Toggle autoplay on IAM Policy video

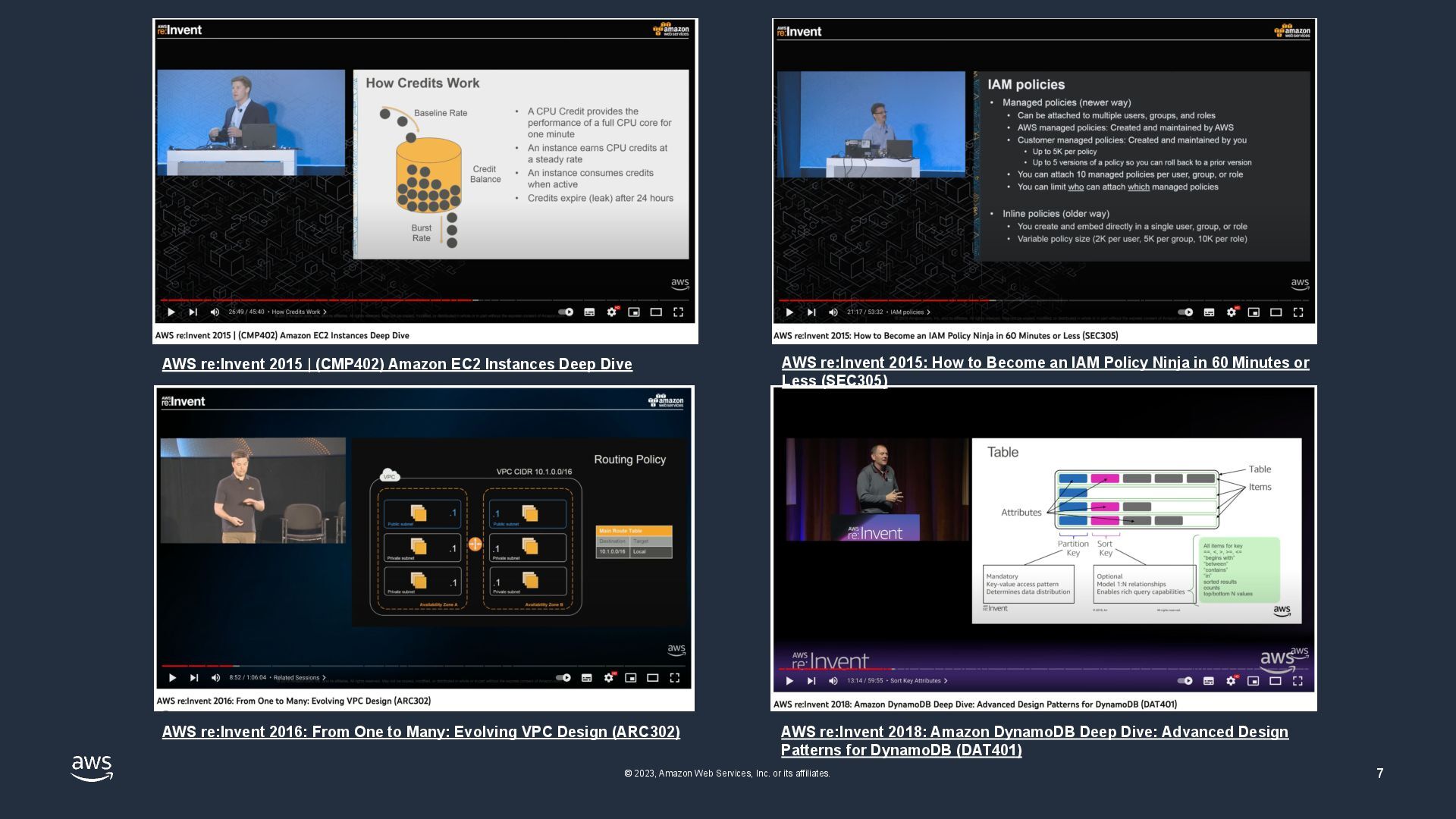click(1185, 312)
